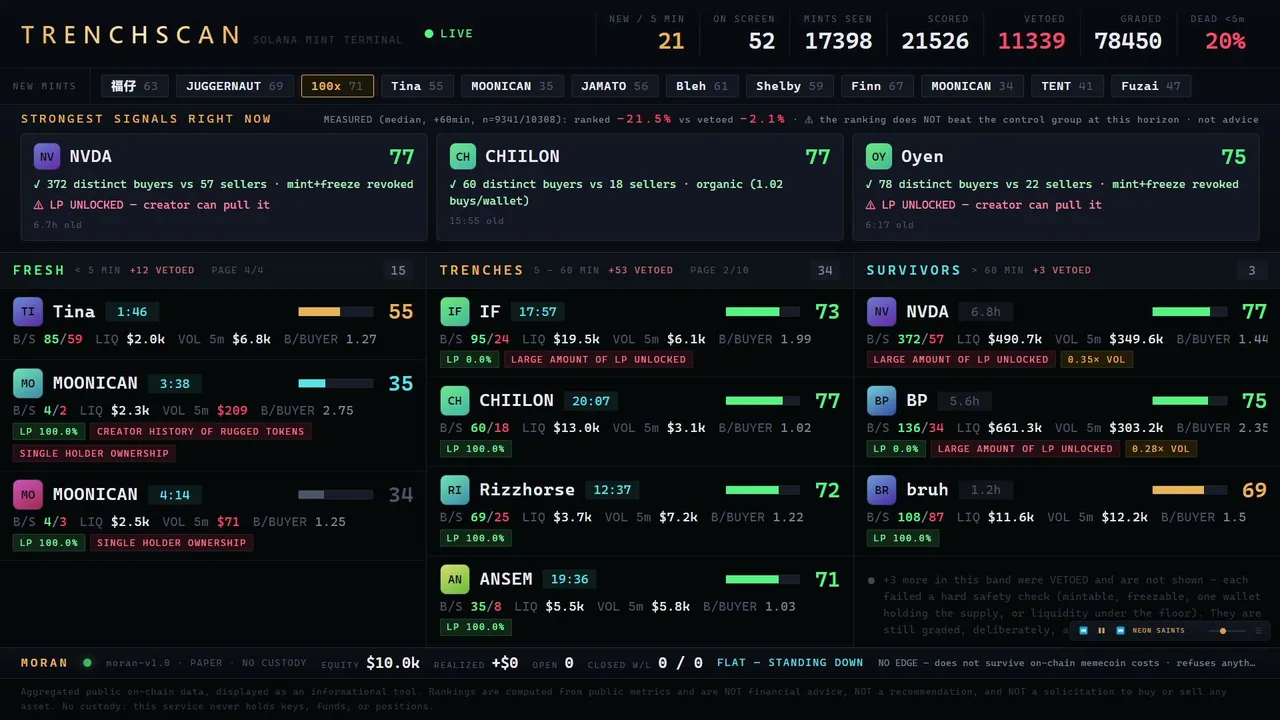The width and height of the screenshot is (1280, 720).
Task: Select the 福仔 63 new mint chip
Action: tap(135, 86)
